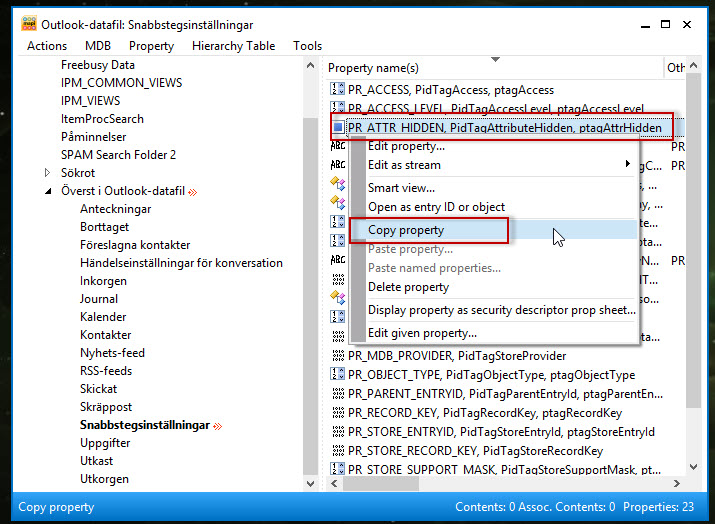
Task: Click the MFCMAPI app icon in title bar
Action: click(29, 23)
